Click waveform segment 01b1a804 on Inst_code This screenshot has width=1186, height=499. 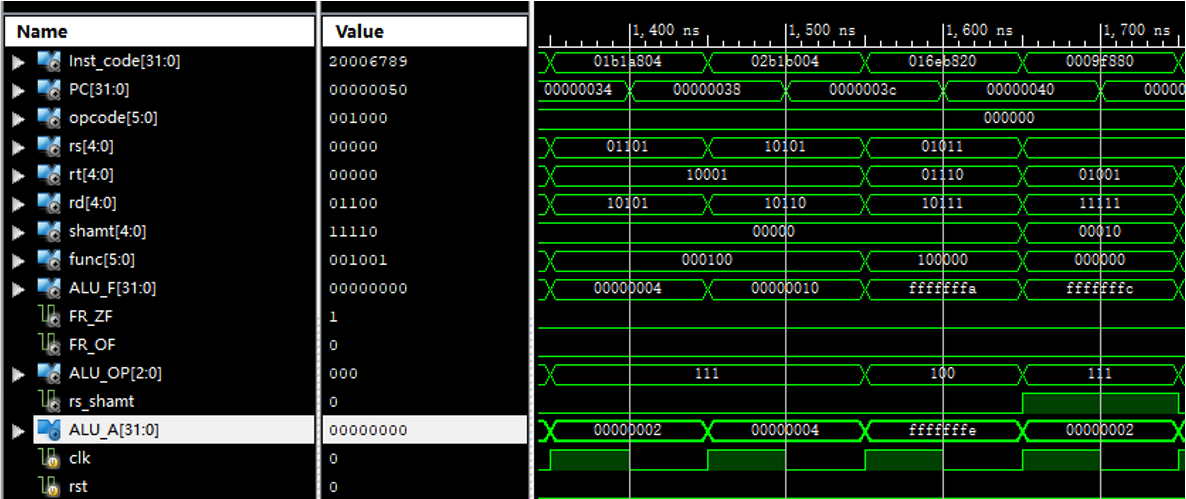pyautogui.click(x=629, y=61)
